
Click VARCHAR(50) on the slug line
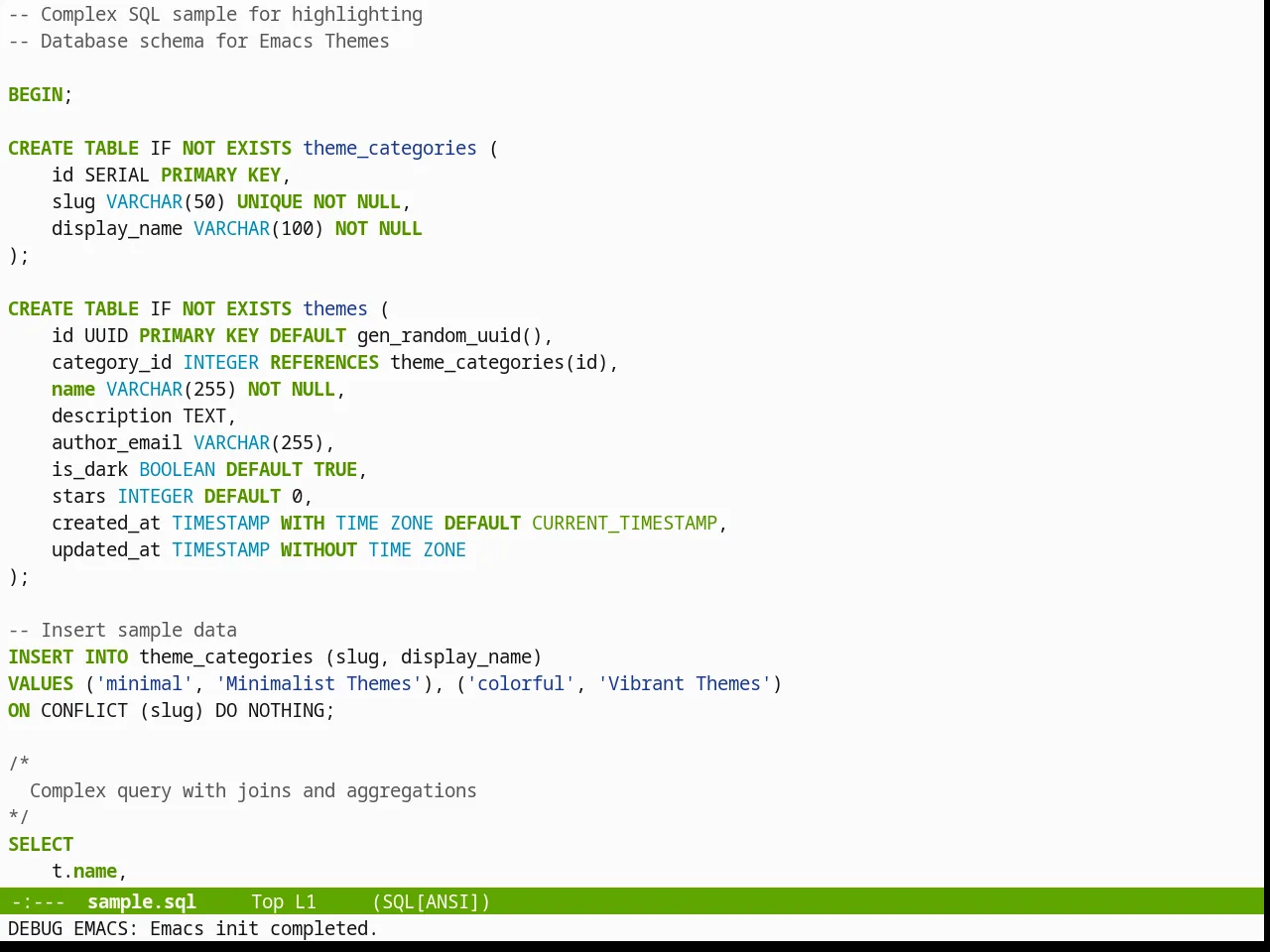pyautogui.click(x=166, y=201)
